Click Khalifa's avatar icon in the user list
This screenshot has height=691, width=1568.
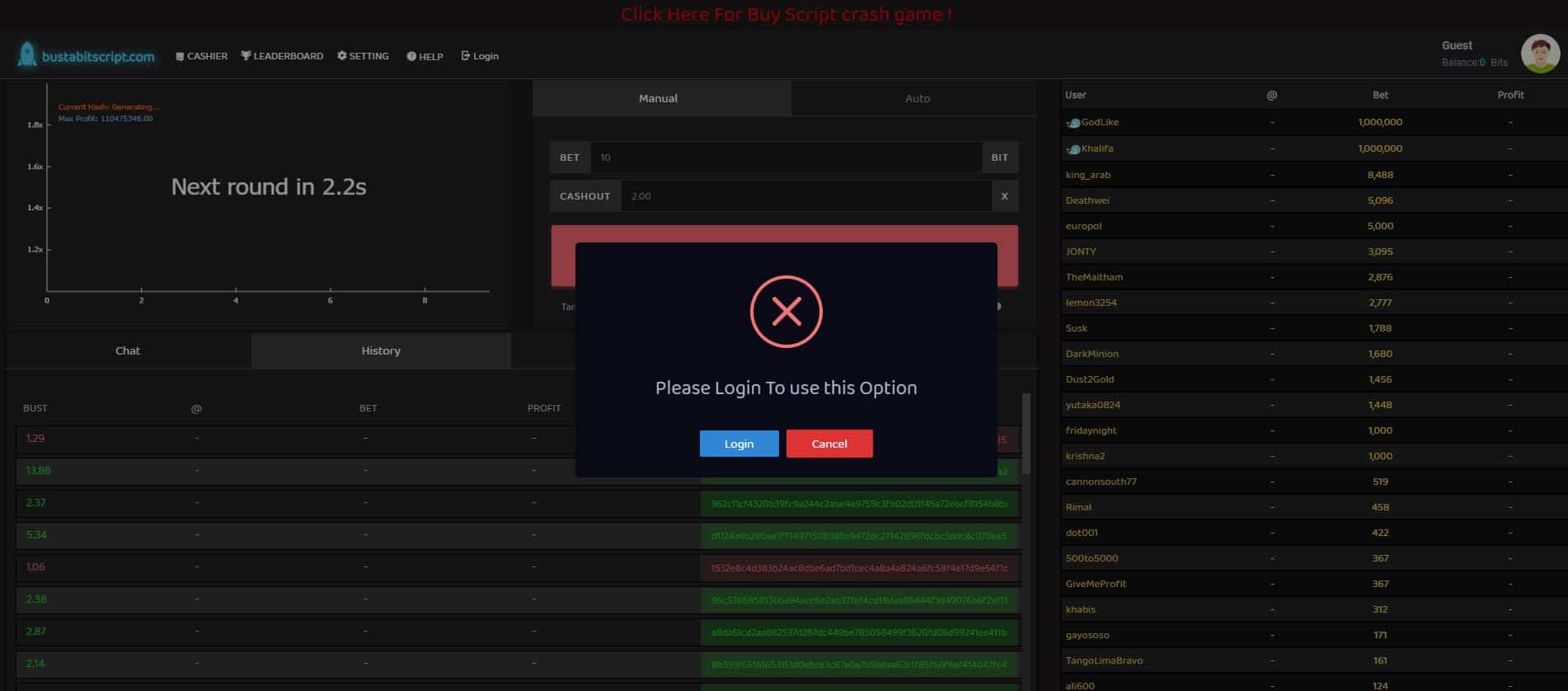click(x=1073, y=149)
